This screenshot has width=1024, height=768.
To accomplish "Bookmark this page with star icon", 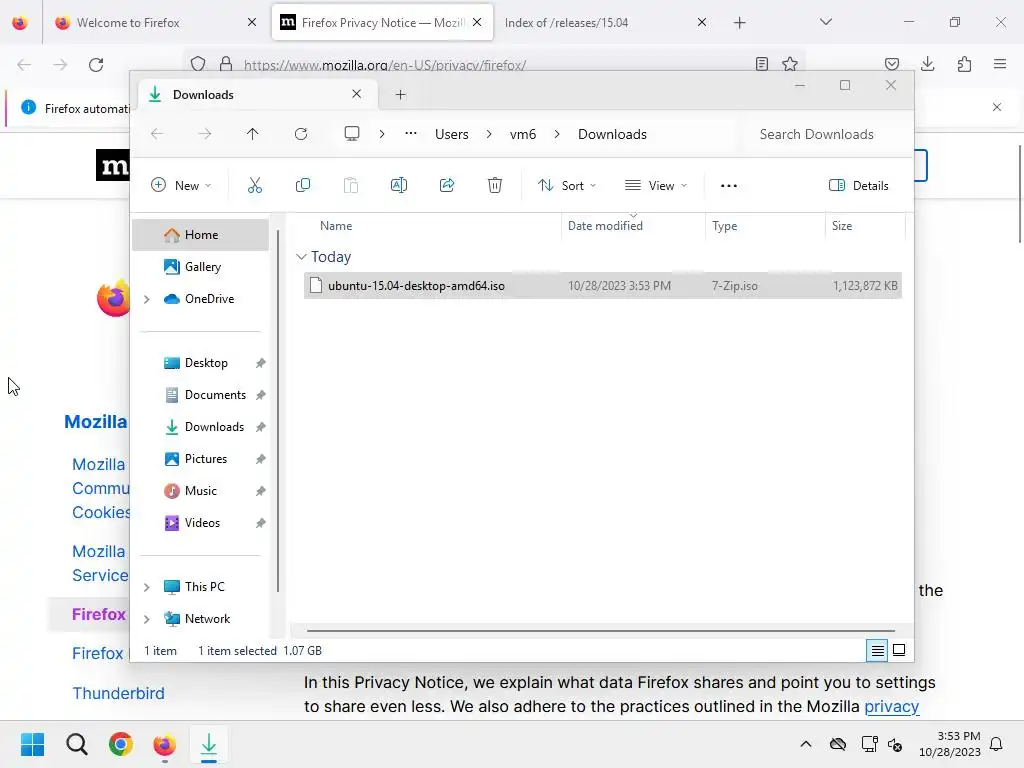I will click(x=790, y=64).
